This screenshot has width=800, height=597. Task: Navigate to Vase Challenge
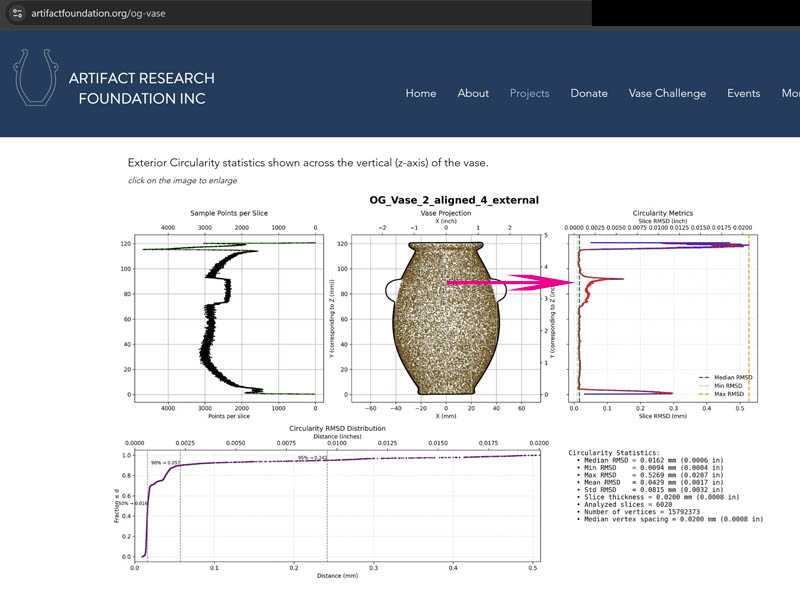[x=667, y=93]
